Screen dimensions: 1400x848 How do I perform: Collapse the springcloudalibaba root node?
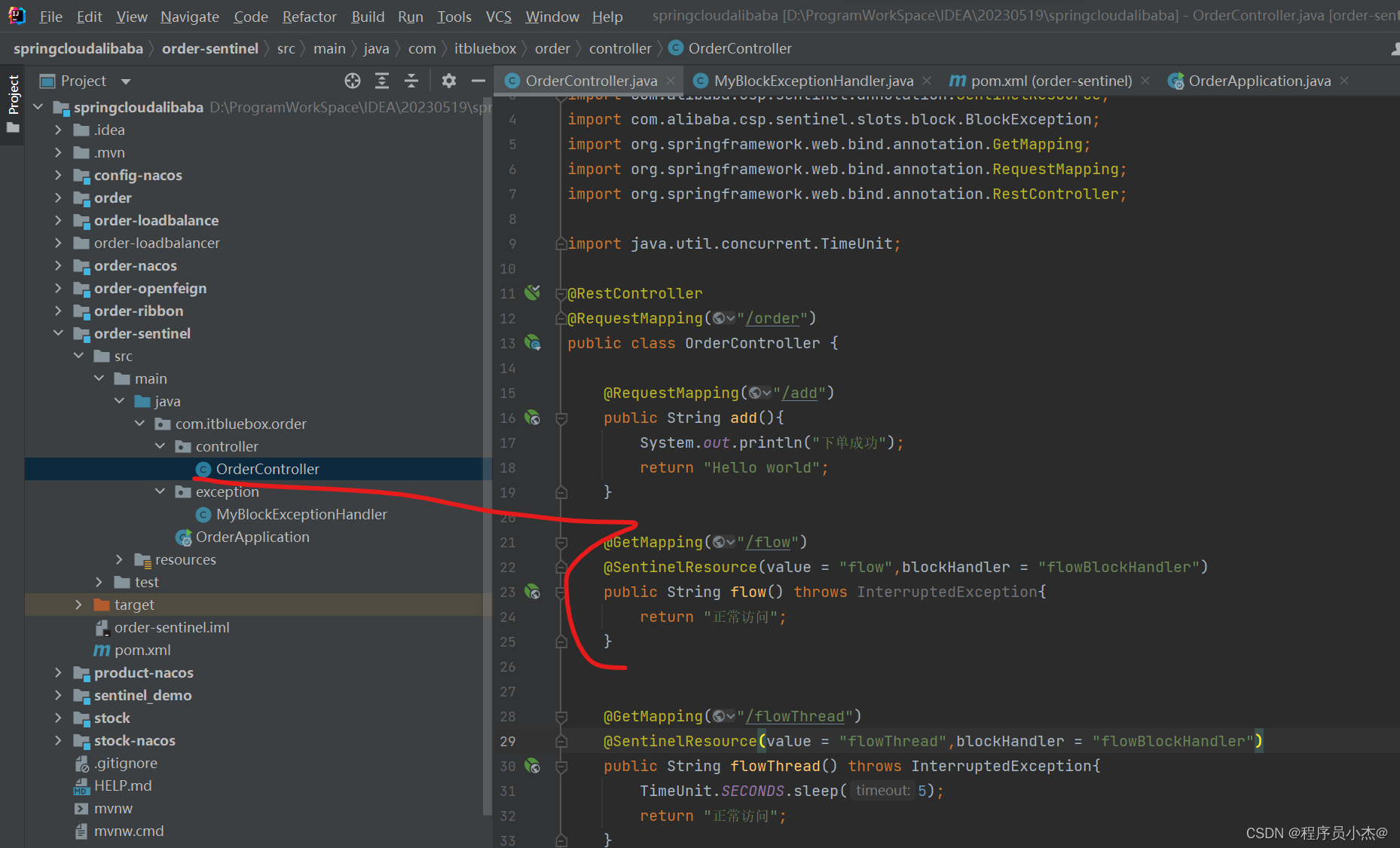pyautogui.click(x=38, y=107)
